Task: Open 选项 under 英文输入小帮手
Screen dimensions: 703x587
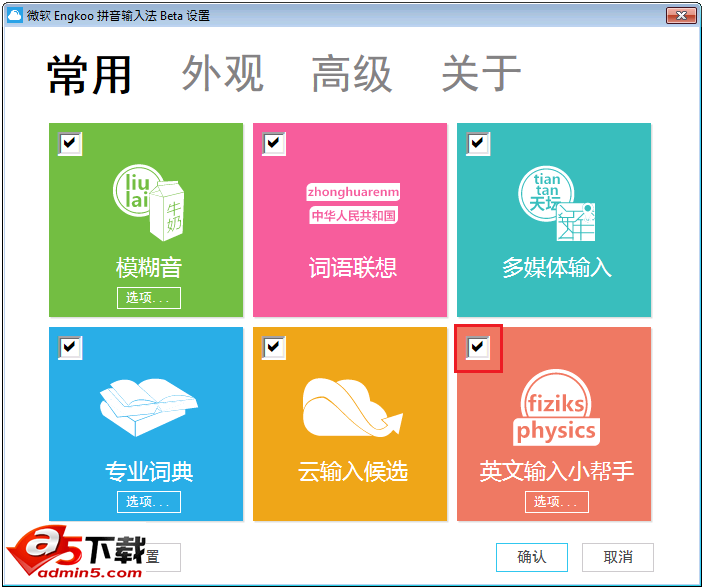Action: pos(557,502)
